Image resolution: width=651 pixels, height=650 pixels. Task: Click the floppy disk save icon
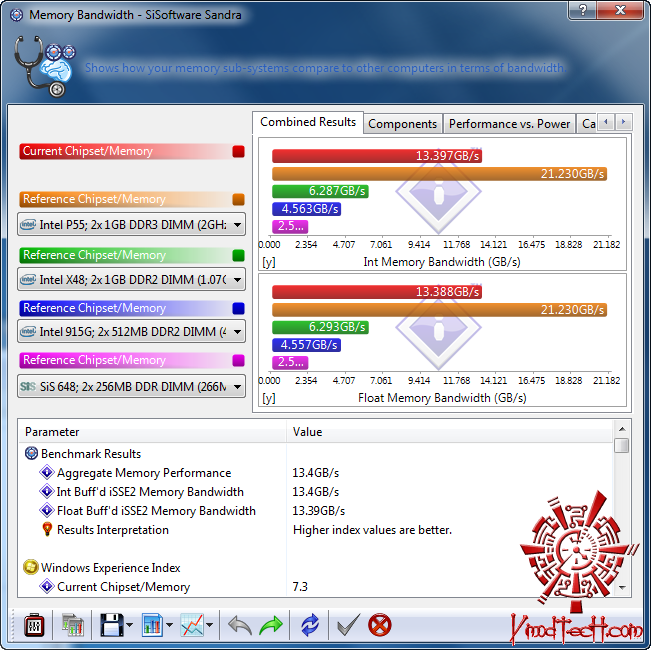tap(111, 625)
